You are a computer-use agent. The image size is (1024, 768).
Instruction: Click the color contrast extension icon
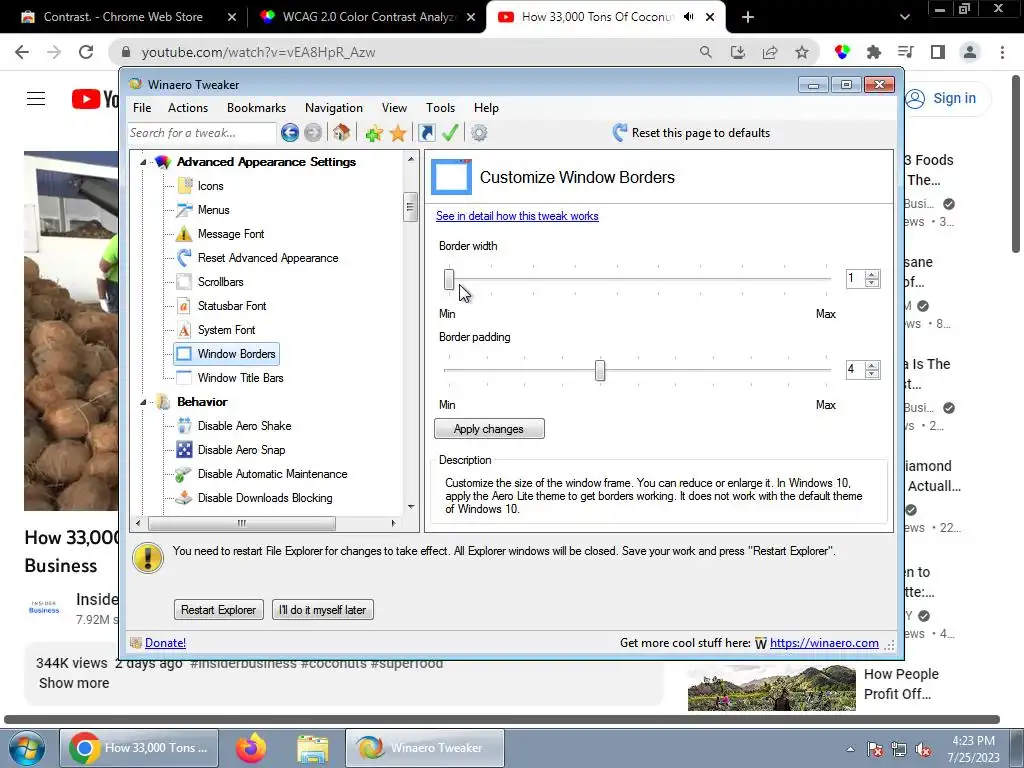point(842,52)
